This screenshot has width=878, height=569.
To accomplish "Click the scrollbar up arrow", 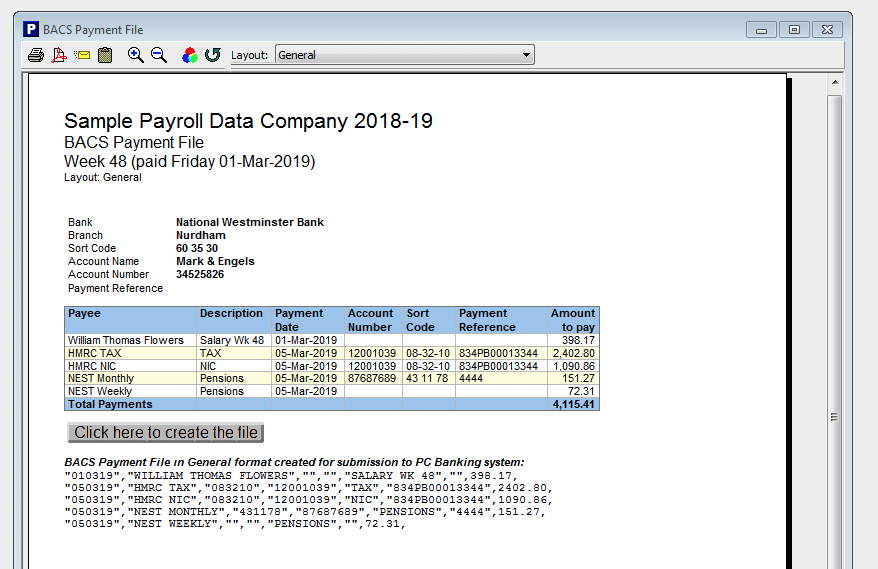I will point(835,82).
